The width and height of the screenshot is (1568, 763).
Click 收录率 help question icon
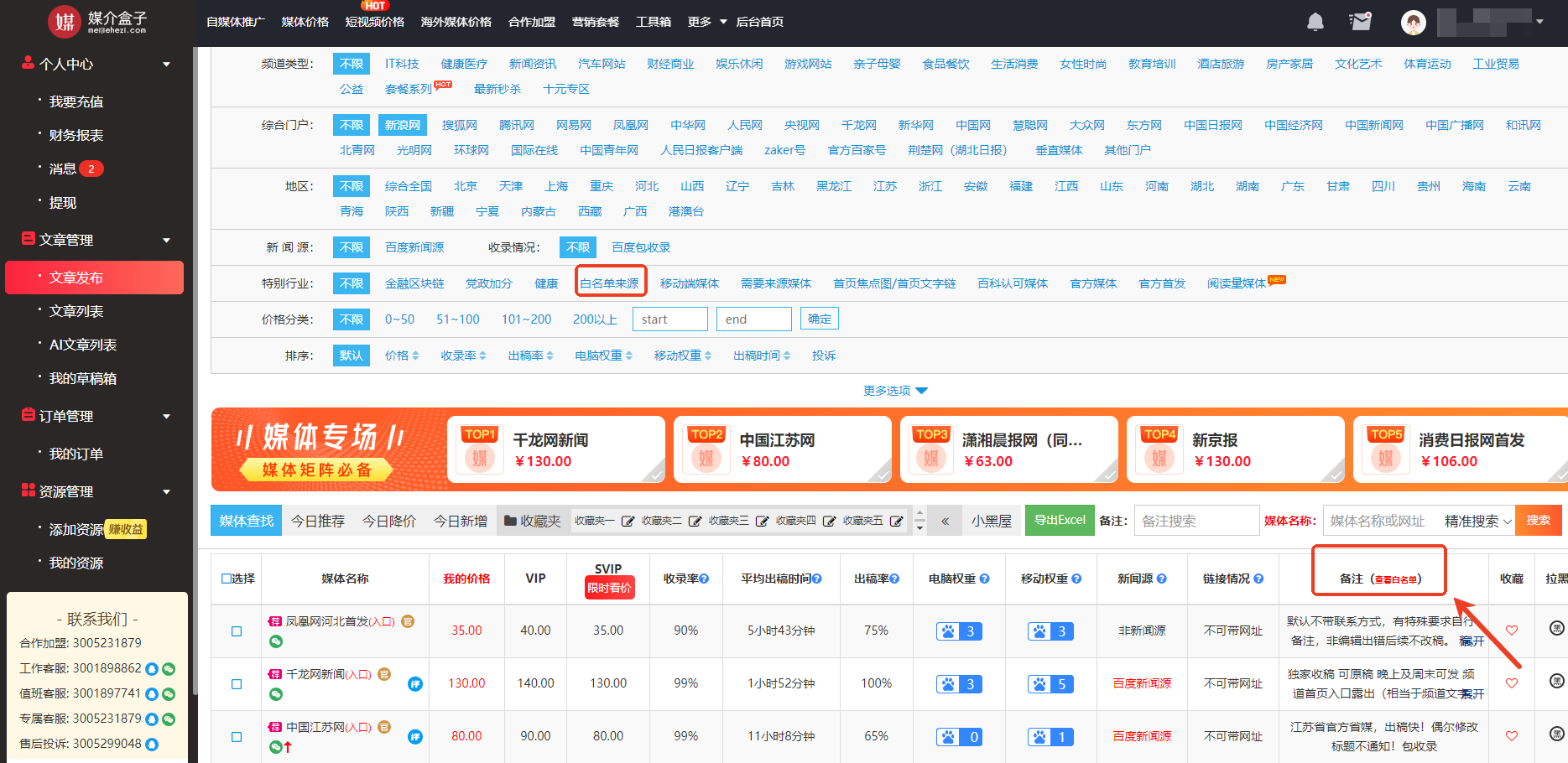[x=705, y=579]
